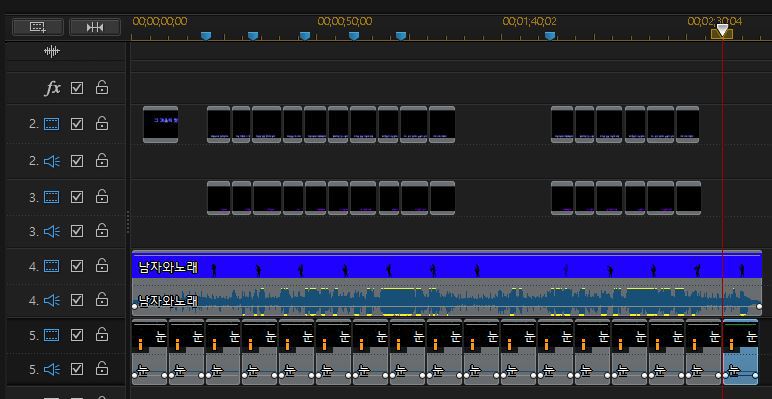Viewport: 772px width, 399px height.
Task: Click the fit timeline width icon button
Action: (95, 27)
